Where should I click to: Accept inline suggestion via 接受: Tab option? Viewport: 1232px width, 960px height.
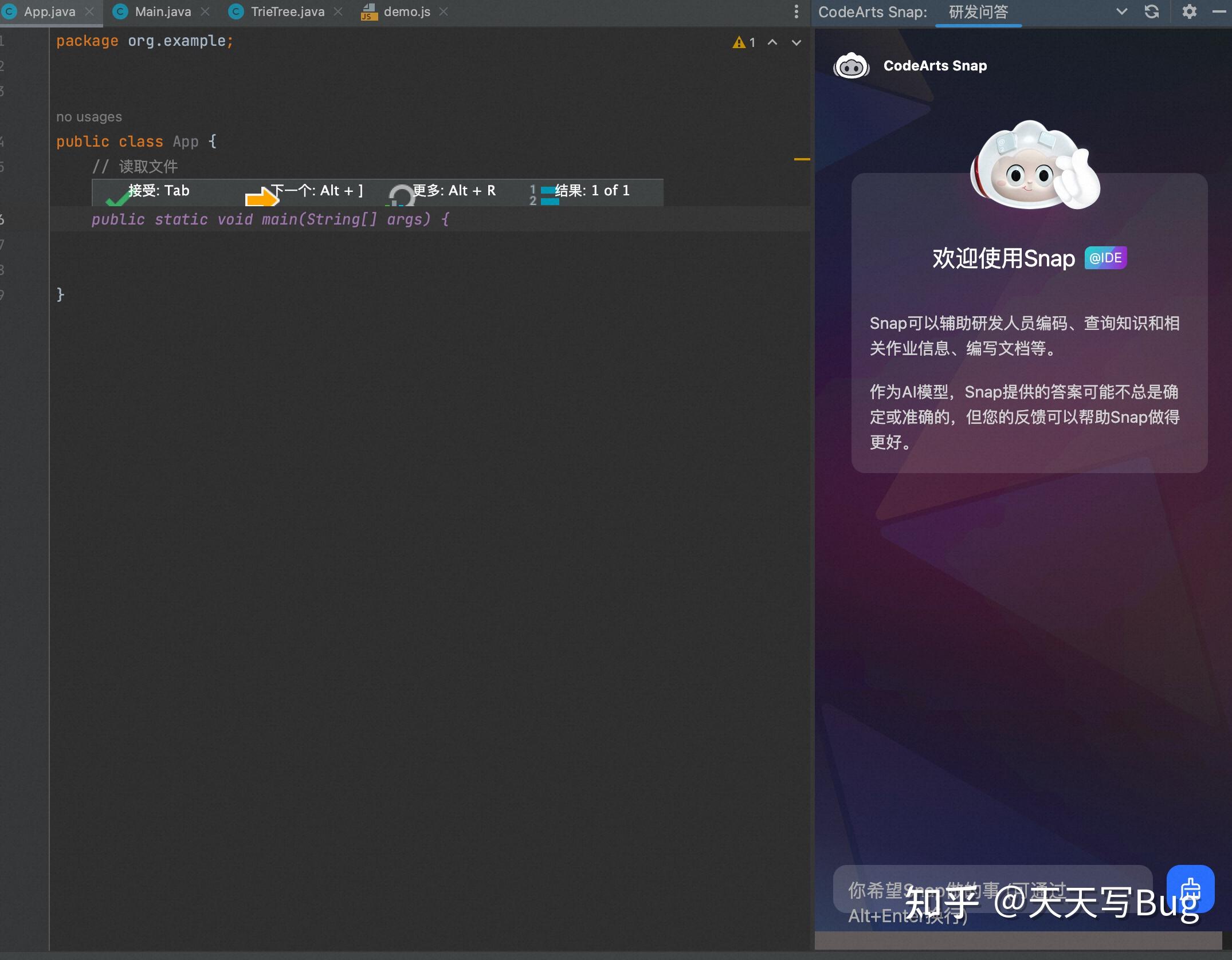click(159, 191)
